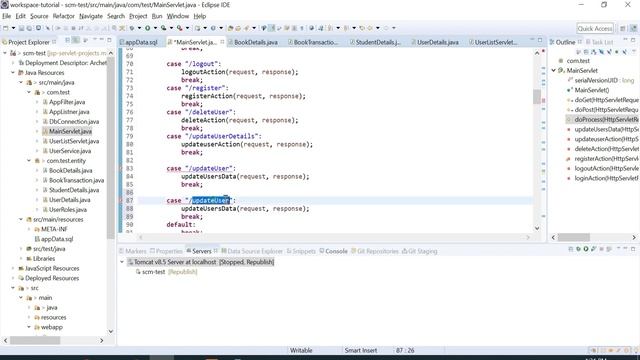
Task: Click Publish to the server icon
Action: (x=609, y=249)
